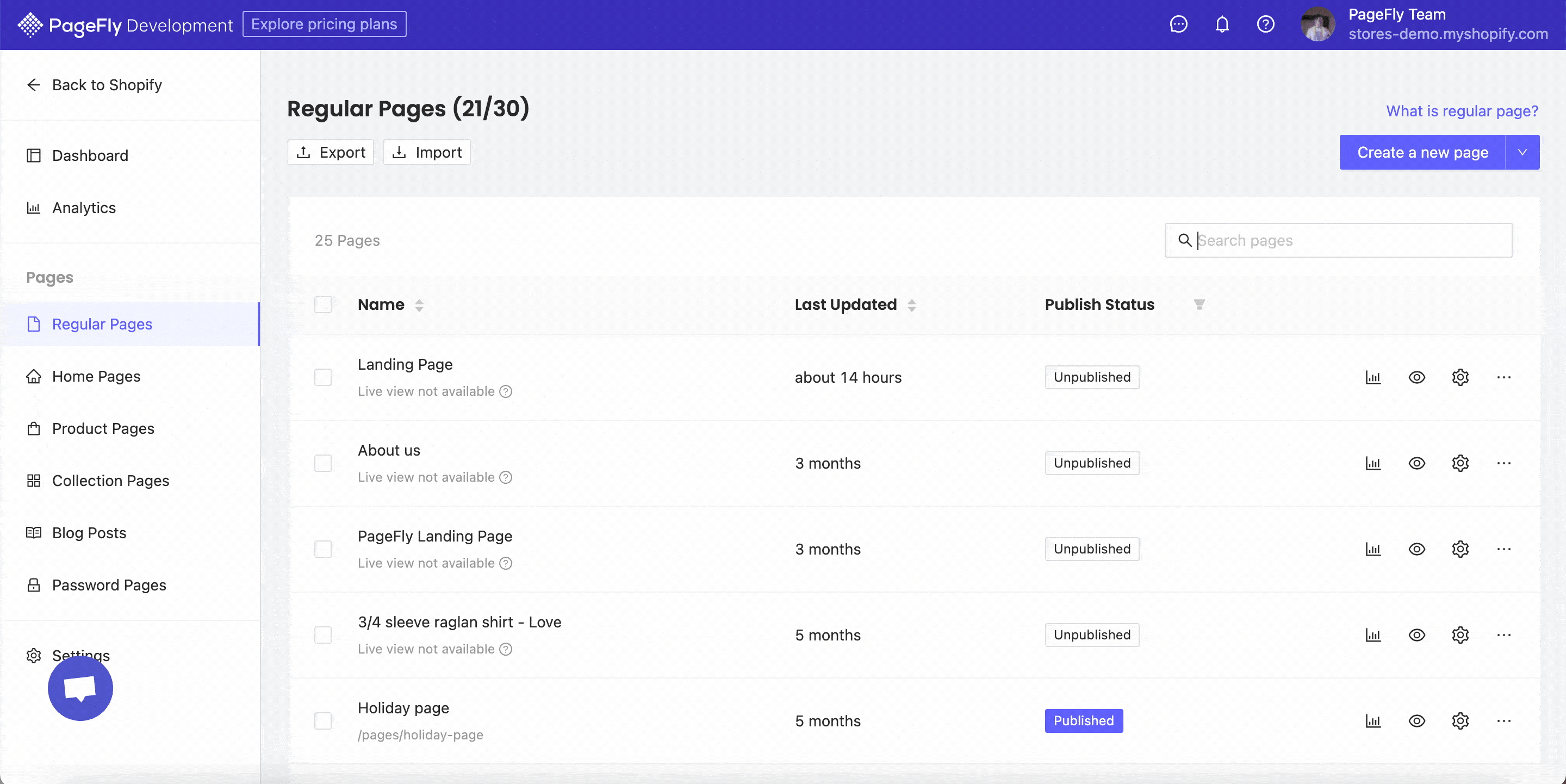
Task: Select the 3/4 sleeve raglan shirt checkbox
Action: [x=323, y=635]
